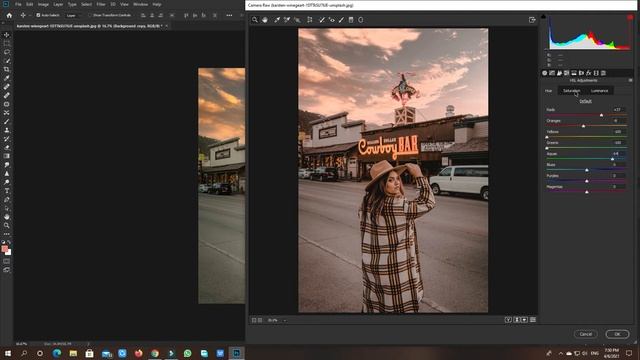Open the Windows Start menu
Viewport: 640px width, 360px height.
tap(8, 353)
